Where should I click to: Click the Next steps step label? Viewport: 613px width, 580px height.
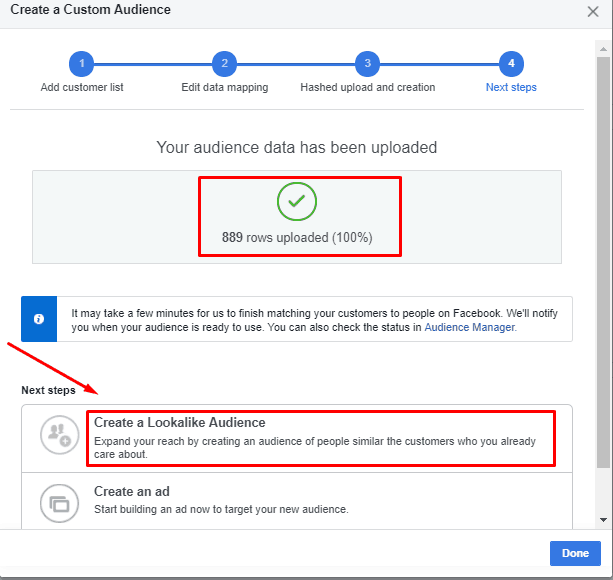(x=511, y=87)
